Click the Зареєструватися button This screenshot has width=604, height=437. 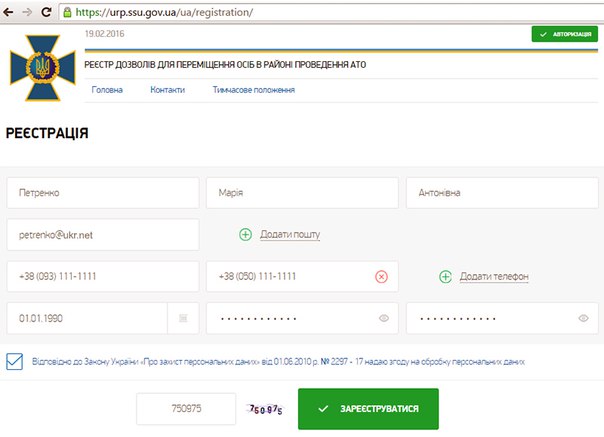pos(368,409)
